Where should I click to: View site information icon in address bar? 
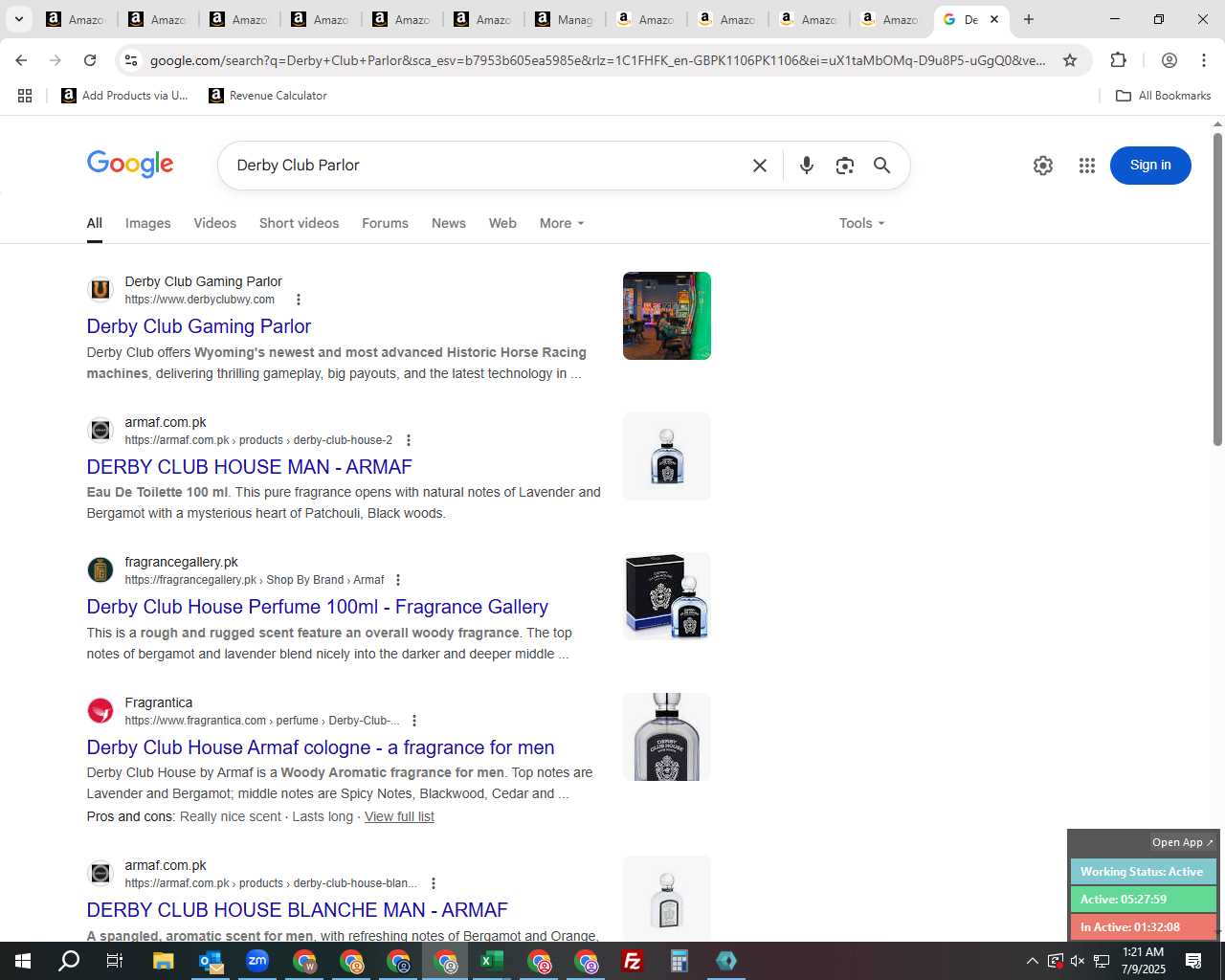pos(131,60)
